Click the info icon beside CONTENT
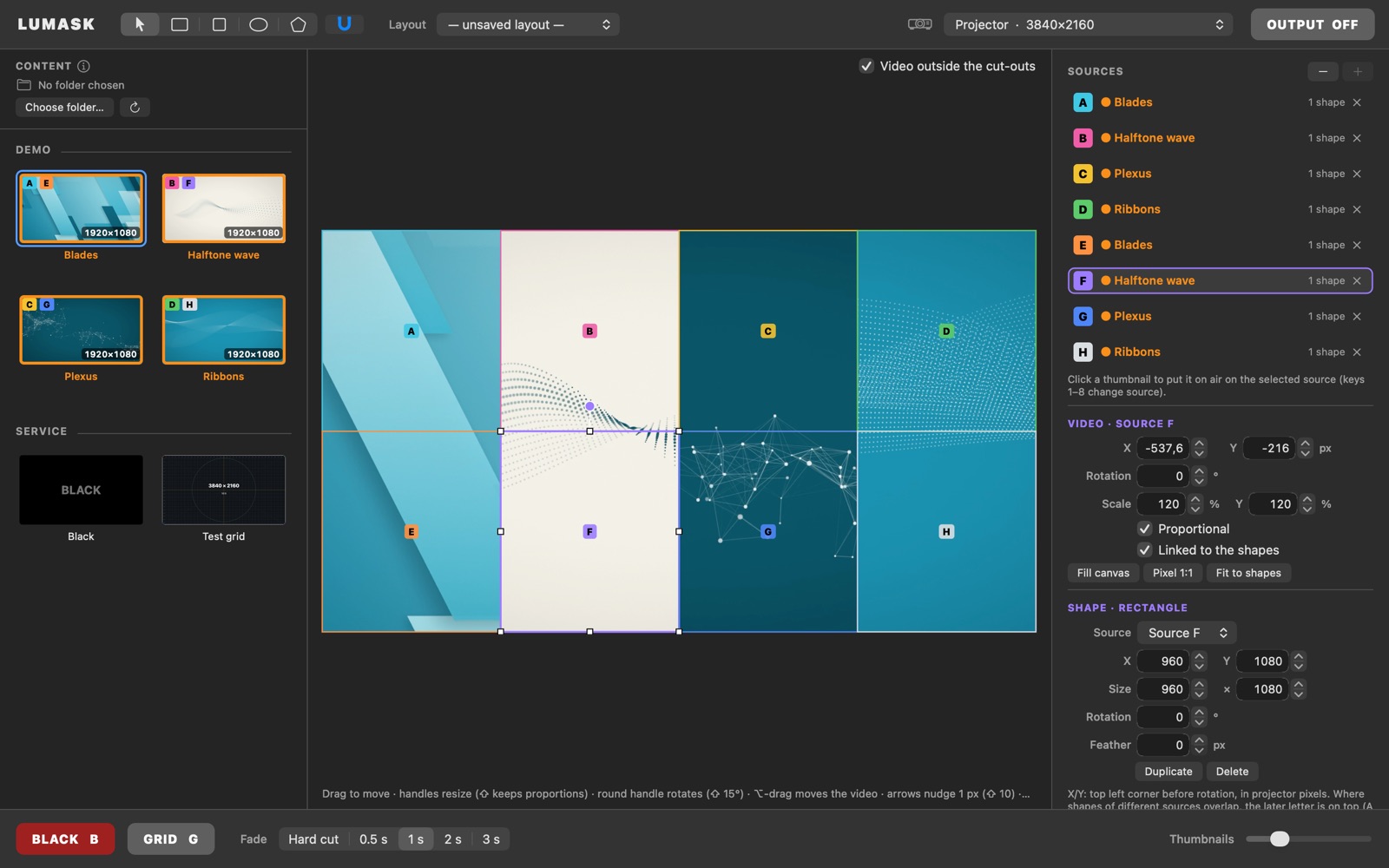 click(83, 66)
